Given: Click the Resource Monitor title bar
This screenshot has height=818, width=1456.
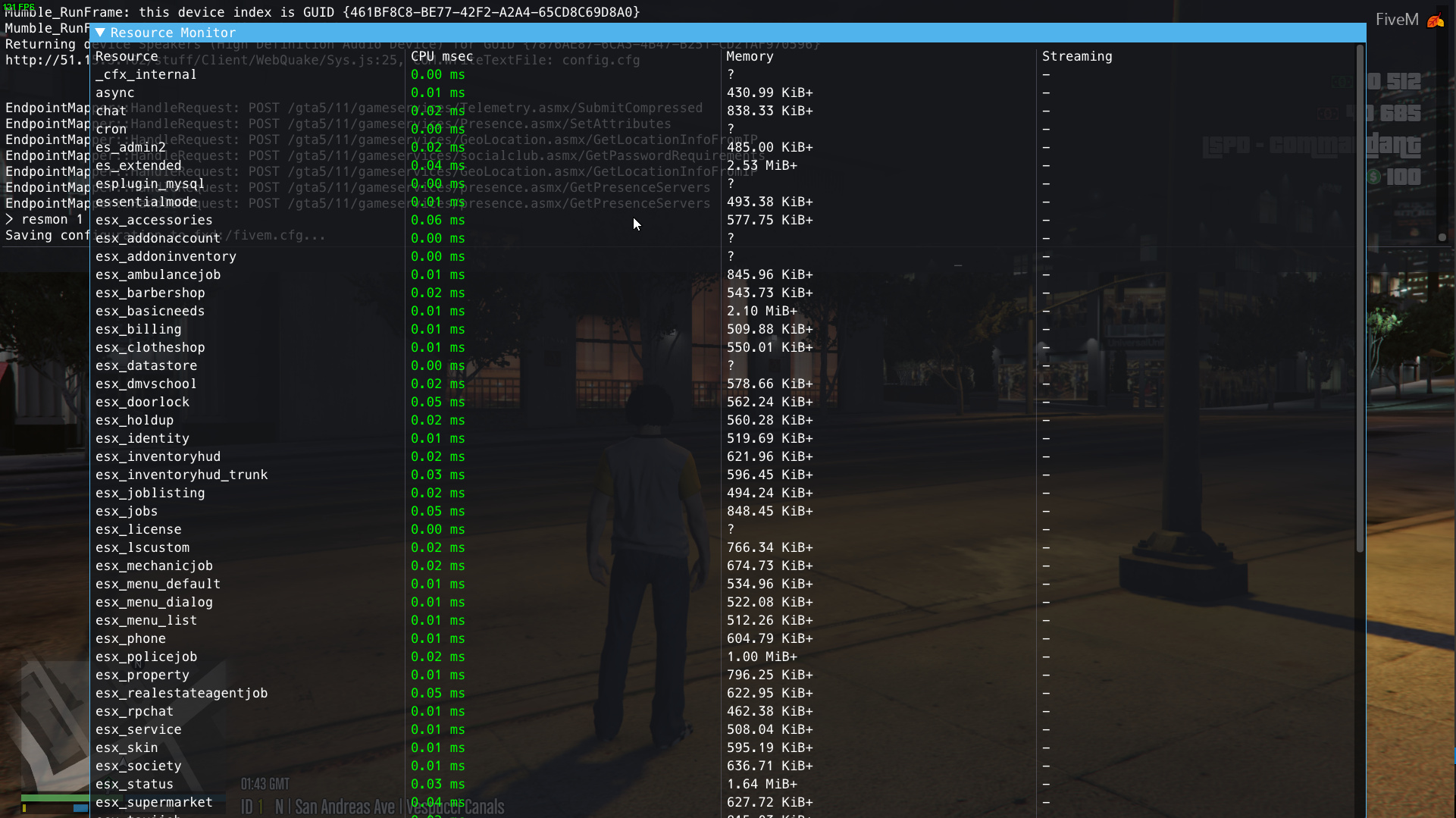Looking at the screenshot, I should tap(728, 33).
